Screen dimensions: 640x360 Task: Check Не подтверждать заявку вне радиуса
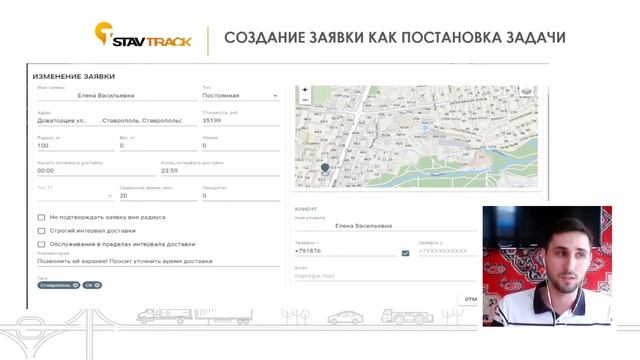tap(41, 218)
